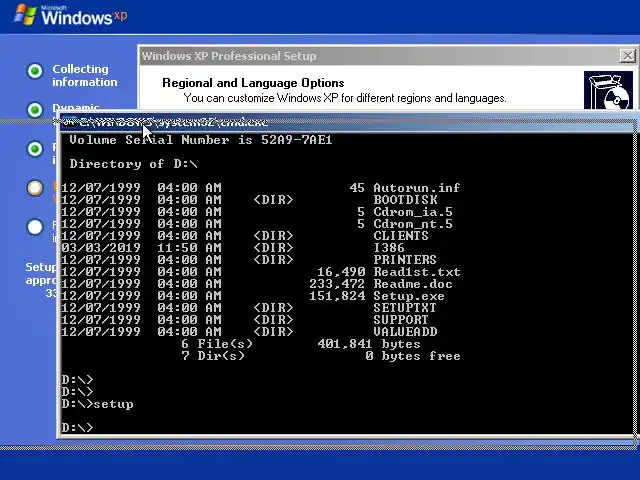
Task: Click the third green setup step indicator
Action: point(35,149)
